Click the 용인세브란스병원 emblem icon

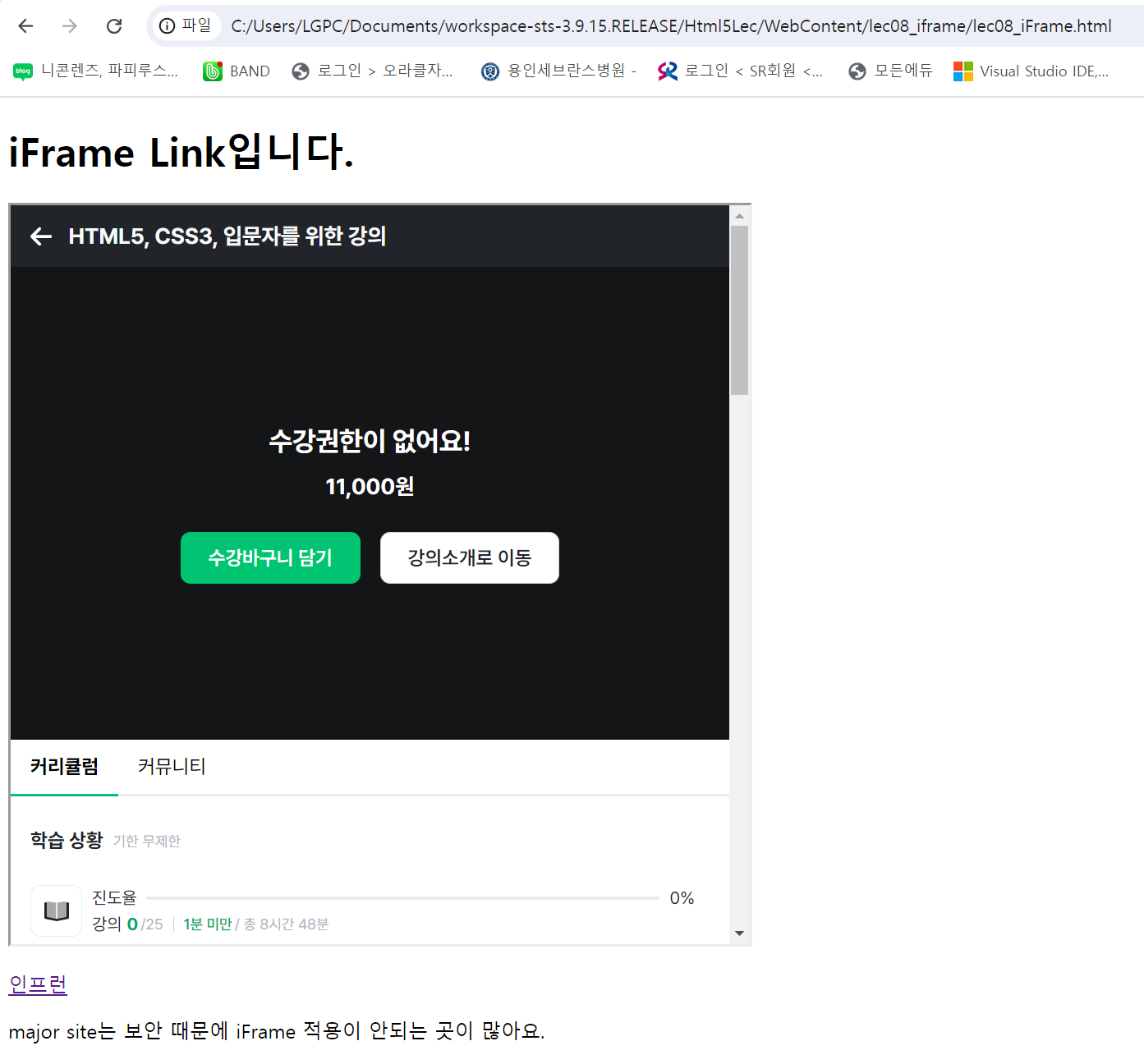click(490, 72)
